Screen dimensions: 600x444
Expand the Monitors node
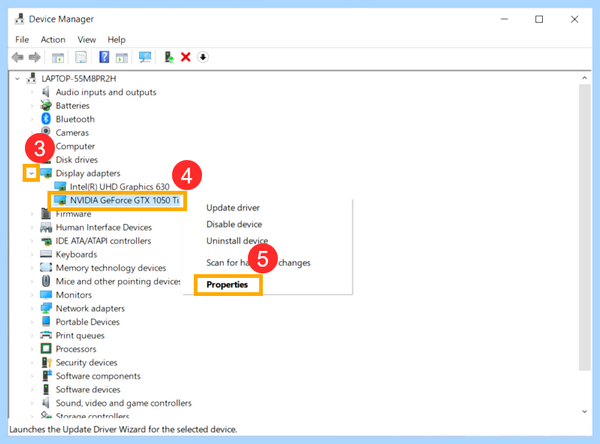coord(32,295)
